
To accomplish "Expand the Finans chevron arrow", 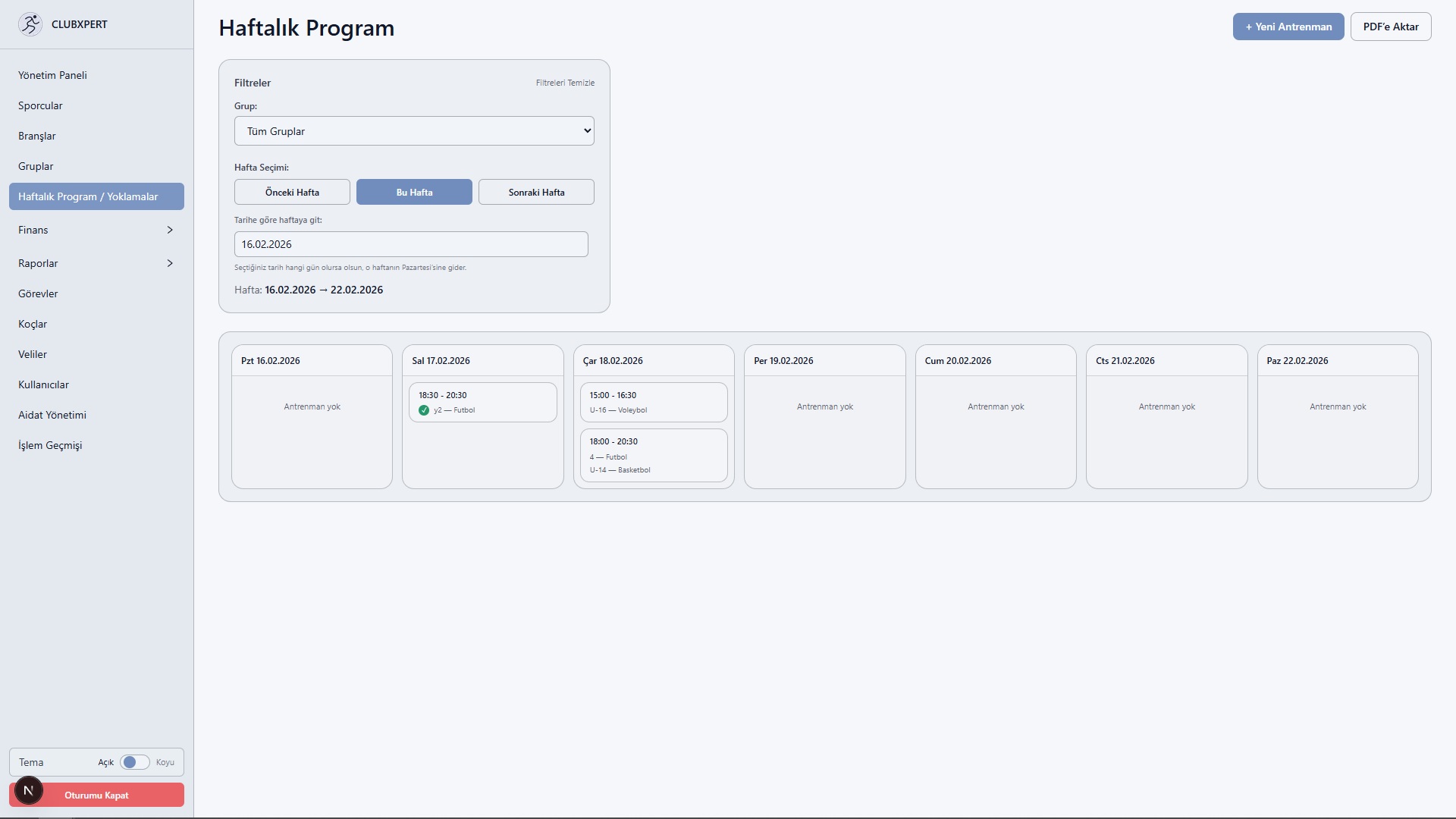I will click(x=170, y=230).
